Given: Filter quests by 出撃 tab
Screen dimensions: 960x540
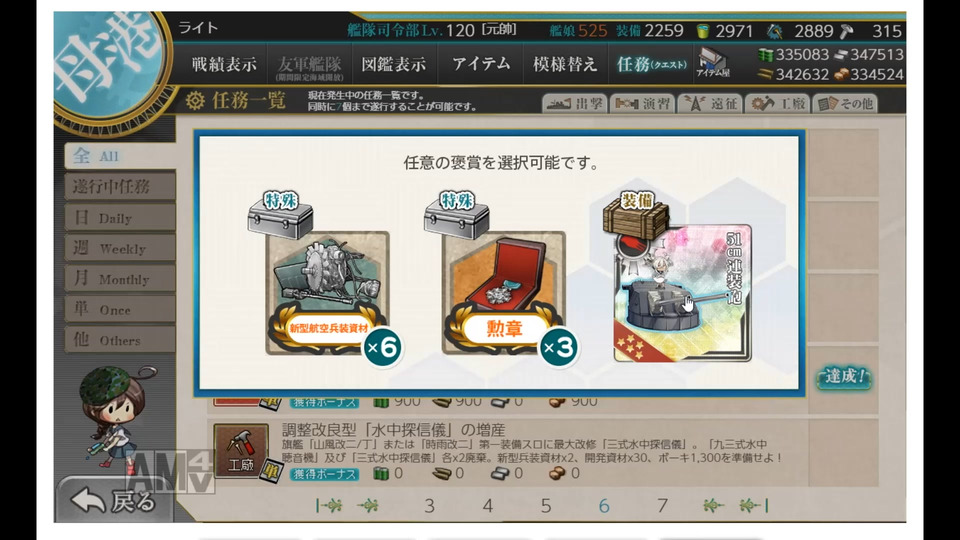Looking at the screenshot, I should (575, 103).
